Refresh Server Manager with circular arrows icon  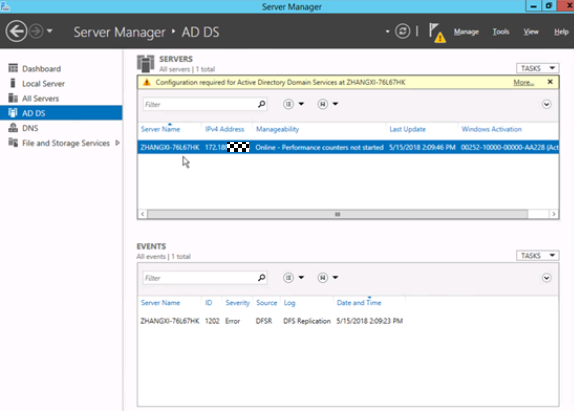402,31
